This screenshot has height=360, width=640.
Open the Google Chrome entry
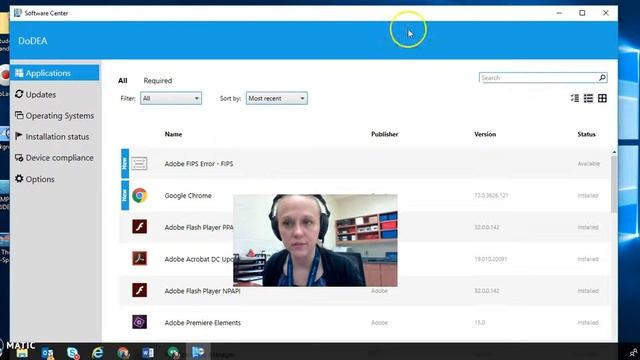pos(188,196)
